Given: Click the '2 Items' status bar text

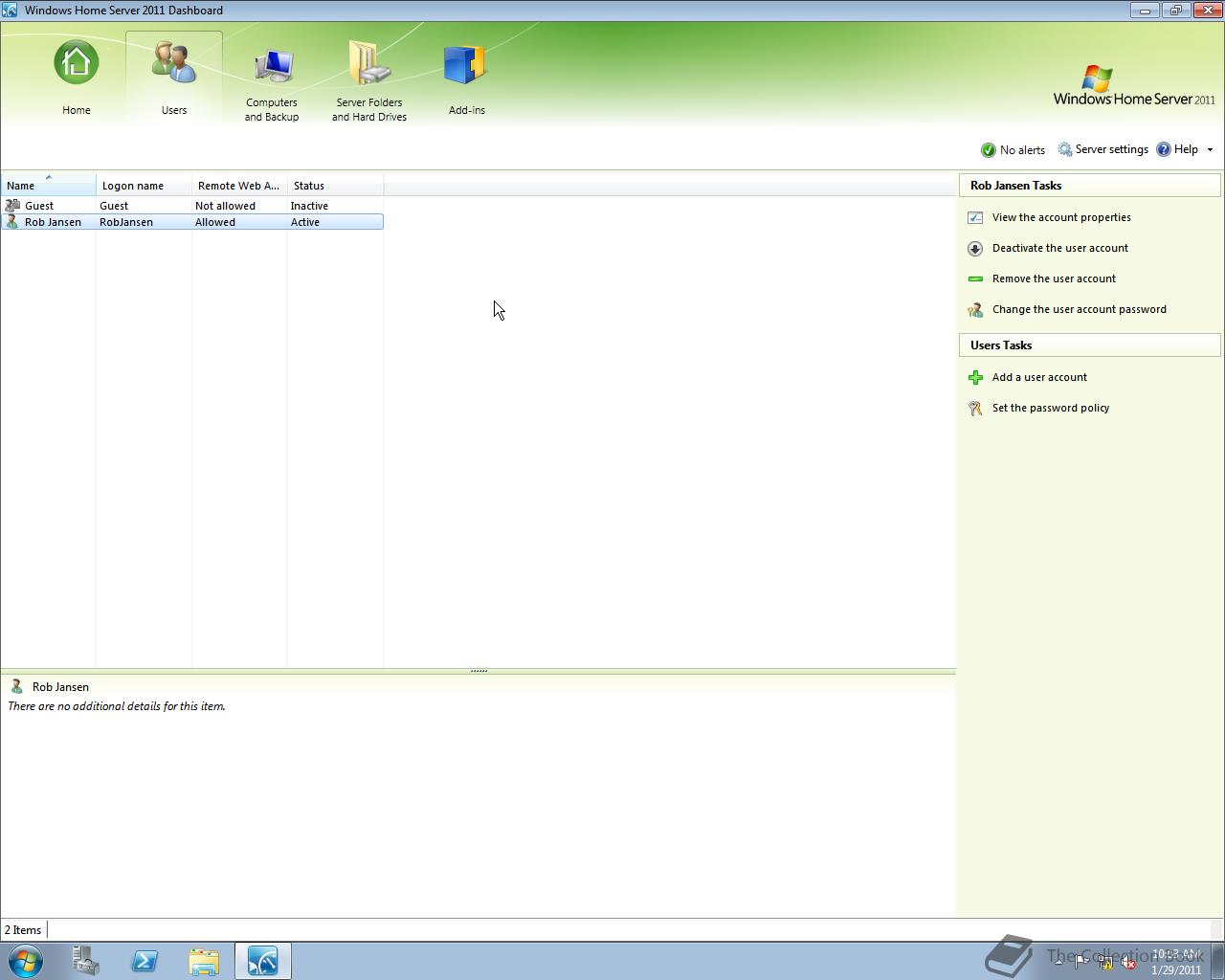Looking at the screenshot, I should (x=23, y=930).
